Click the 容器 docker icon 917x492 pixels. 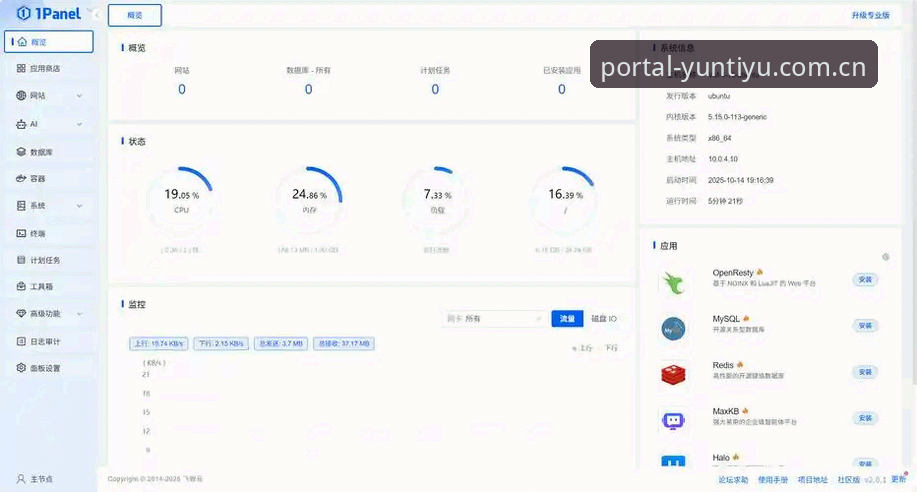pyautogui.click(x=21, y=178)
